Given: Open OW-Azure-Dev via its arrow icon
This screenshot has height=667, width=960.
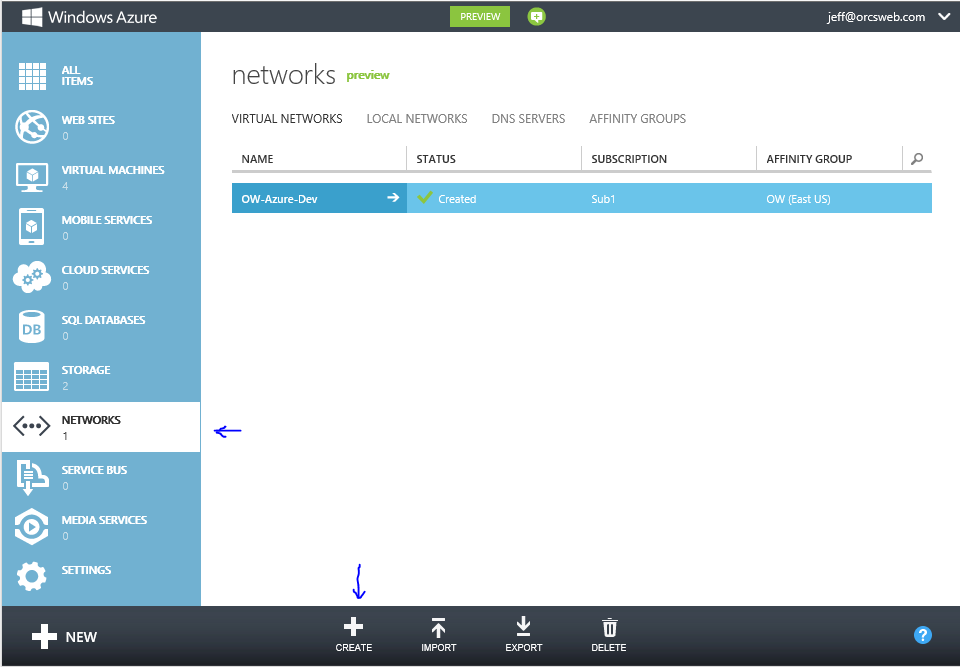Looking at the screenshot, I should (393, 197).
